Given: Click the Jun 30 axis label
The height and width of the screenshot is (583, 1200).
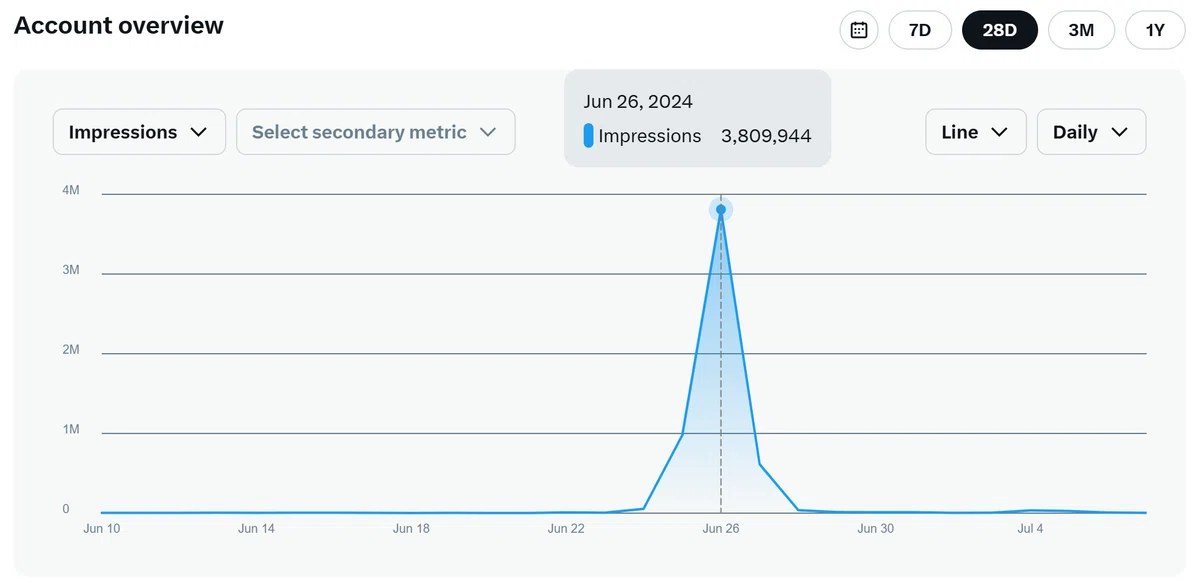Looking at the screenshot, I should (x=875, y=529).
